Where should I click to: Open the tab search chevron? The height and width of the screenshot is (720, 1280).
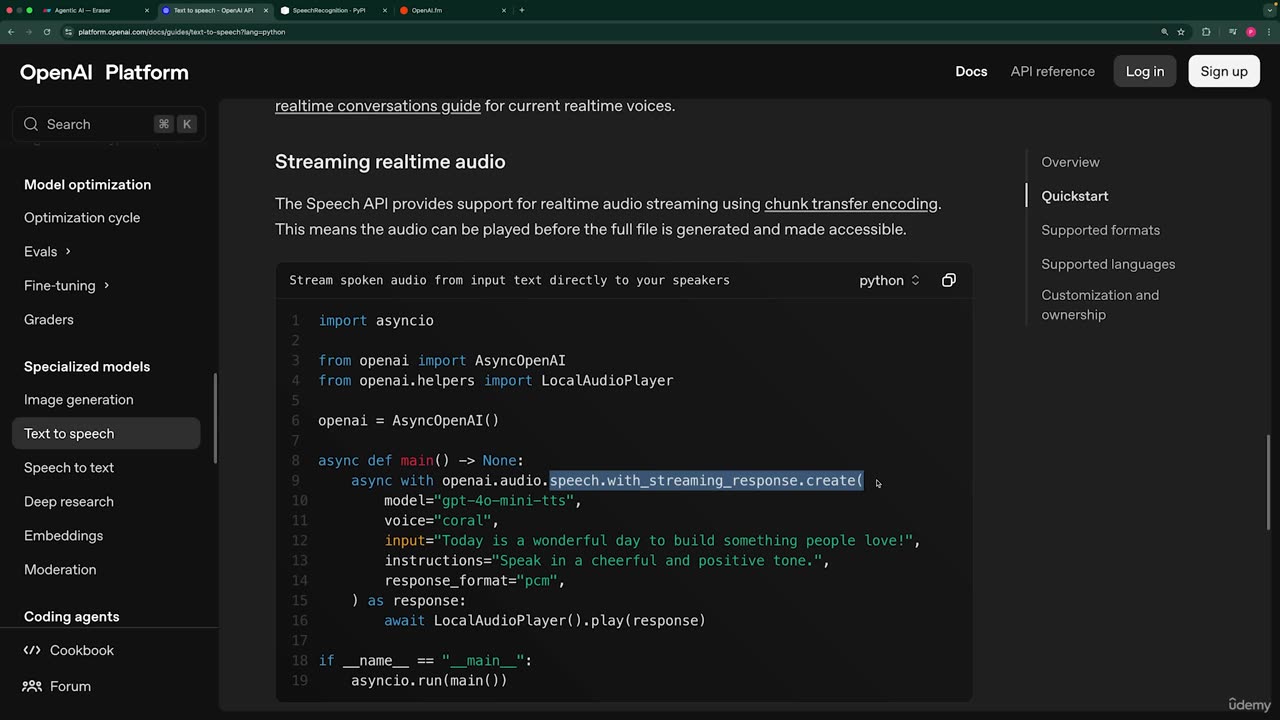(x=1268, y=10)
